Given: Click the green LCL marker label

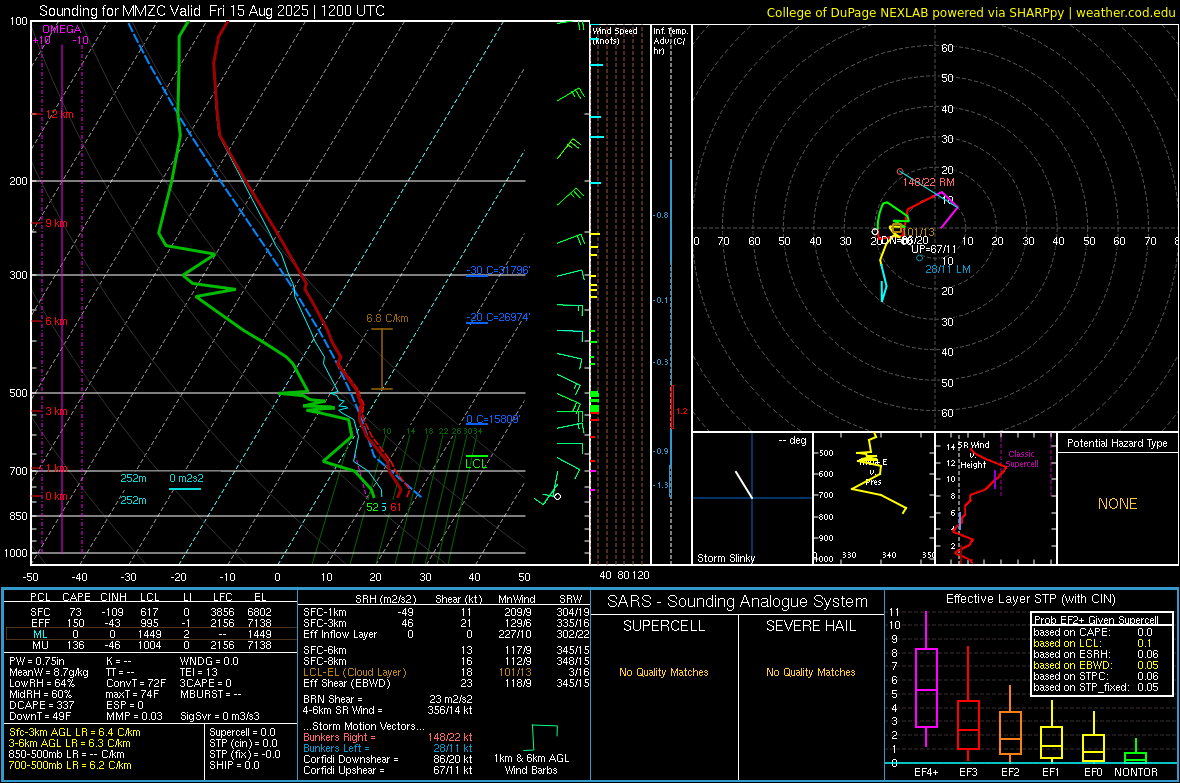Looking at the screenshot, I should (x=476, y=464).
